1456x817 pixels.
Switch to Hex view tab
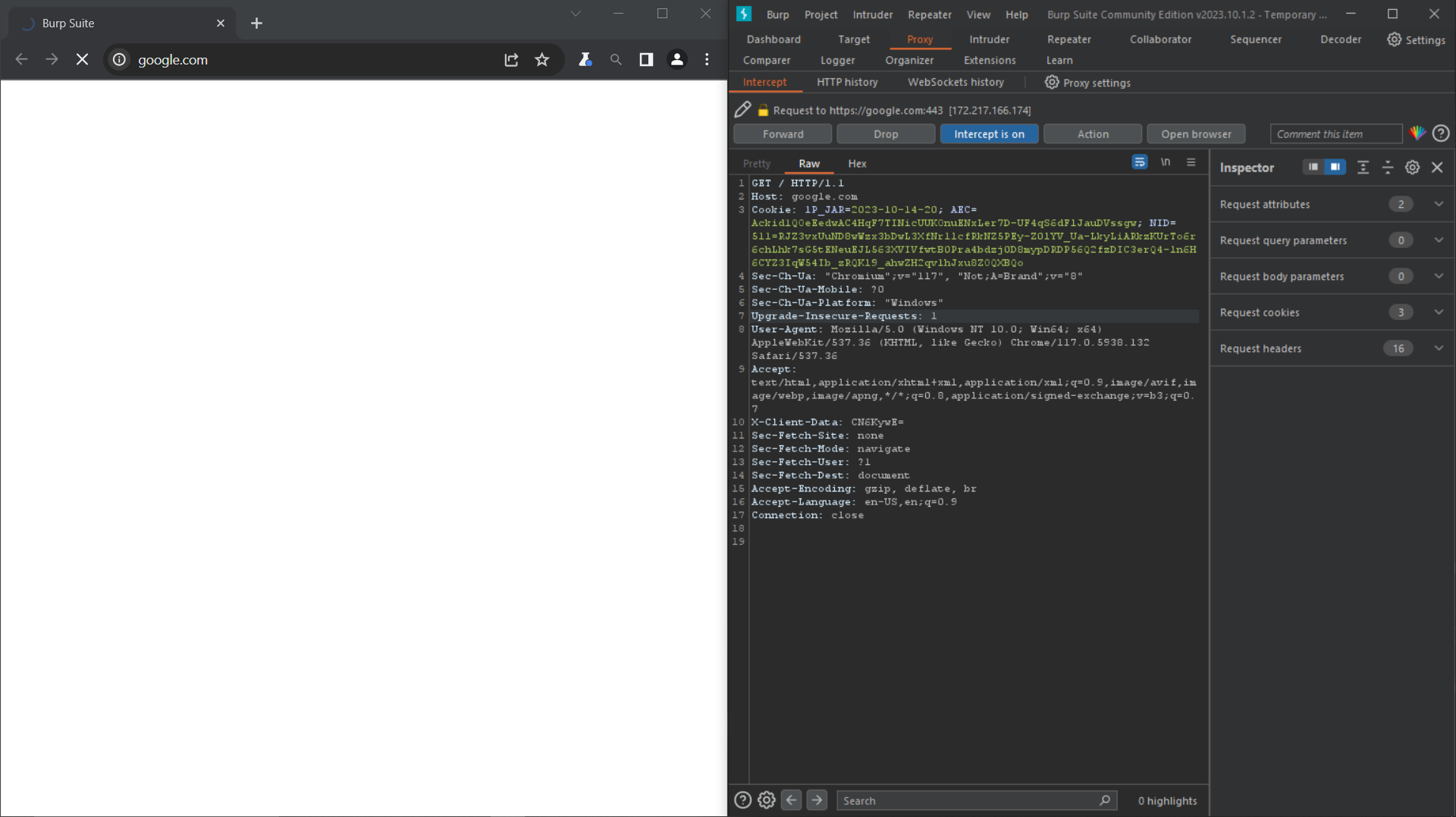(857, 163)
